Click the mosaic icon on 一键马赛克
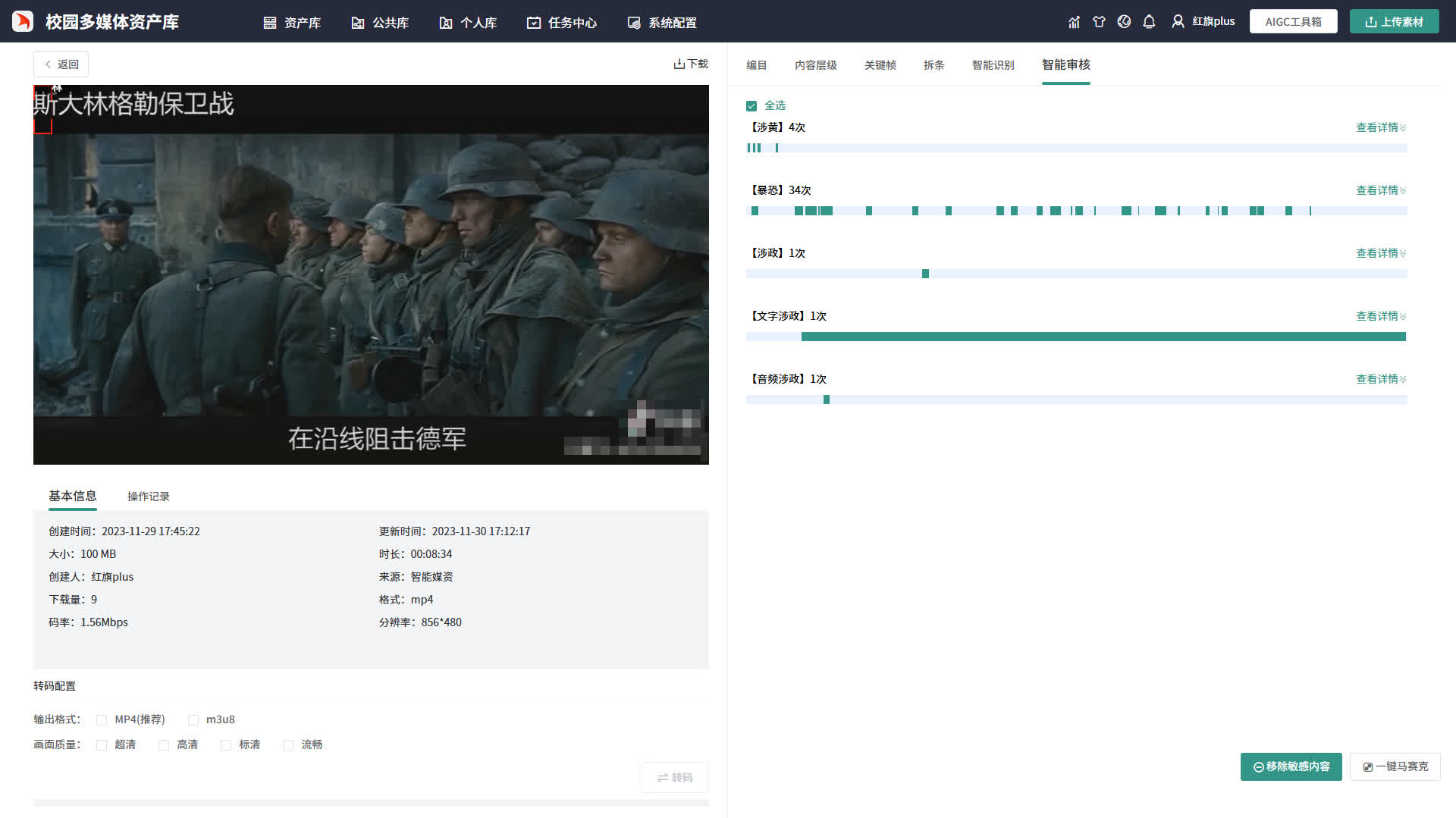 click(x=1368, y=767)
